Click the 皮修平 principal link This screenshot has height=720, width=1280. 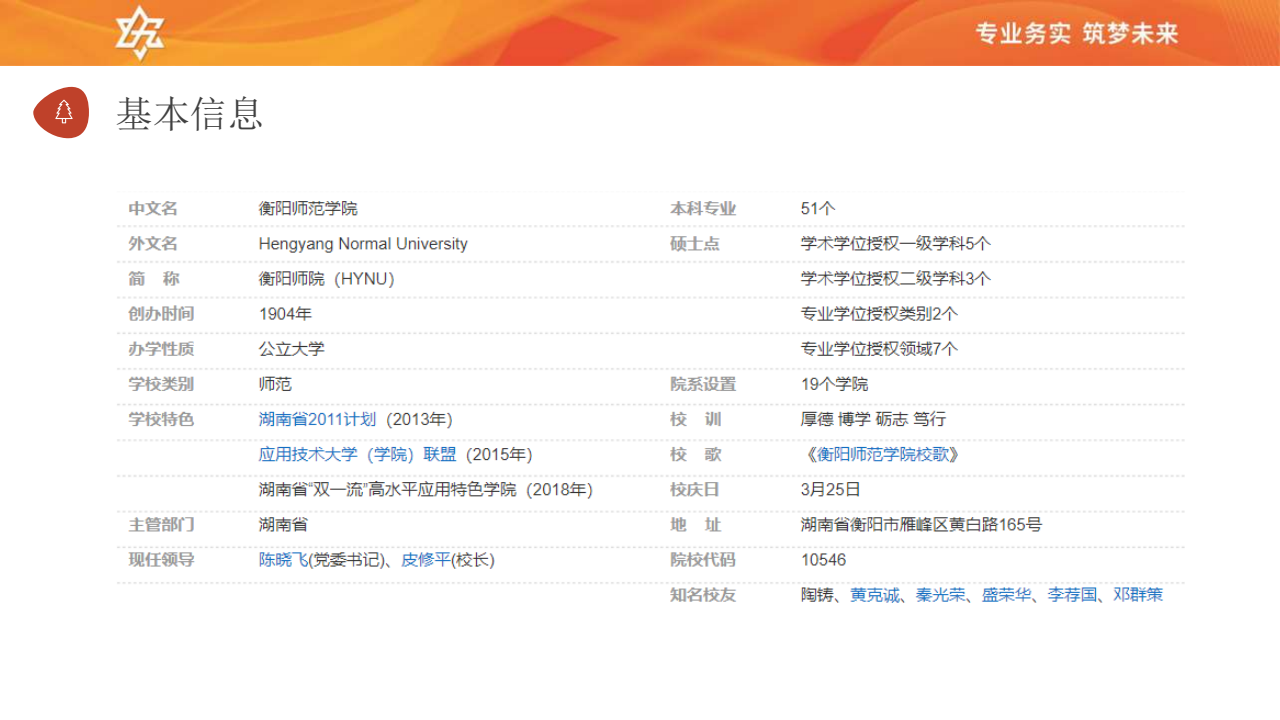(425, 560)
